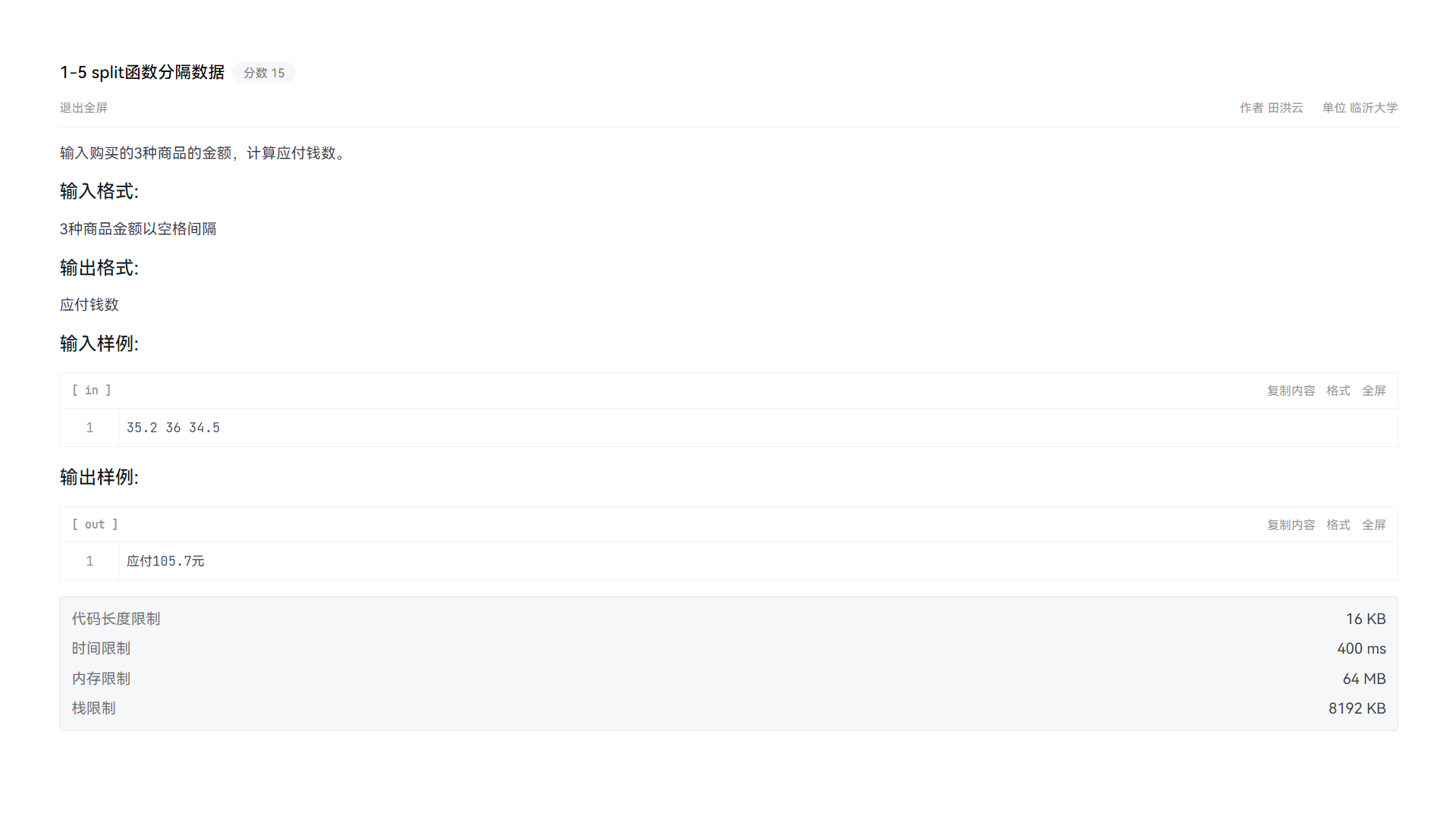The image size is (1456, 819).
Task: Click the output sample line 应付105.7元
Action: 165,561
